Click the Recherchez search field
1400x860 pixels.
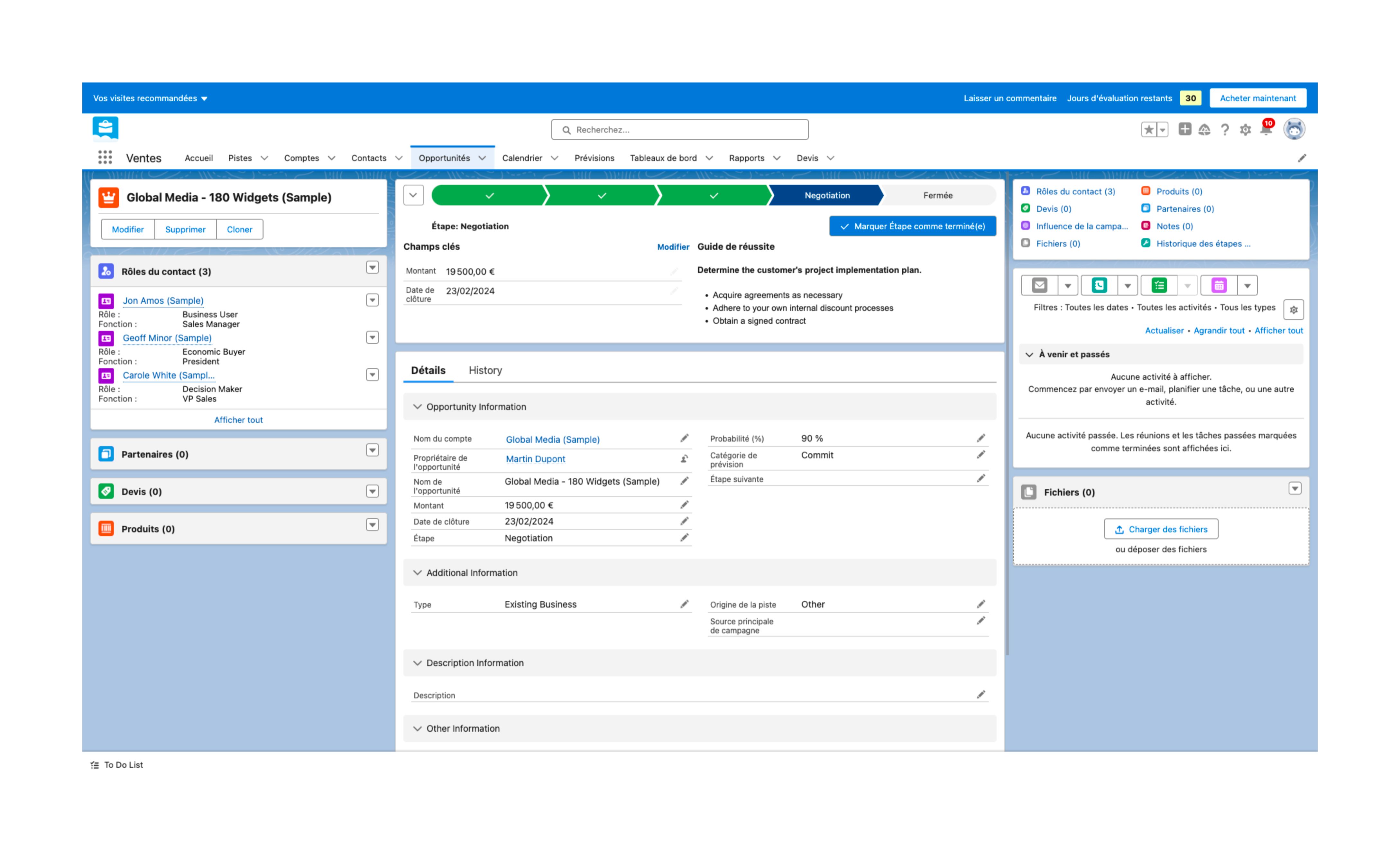[x=679, y=130]
